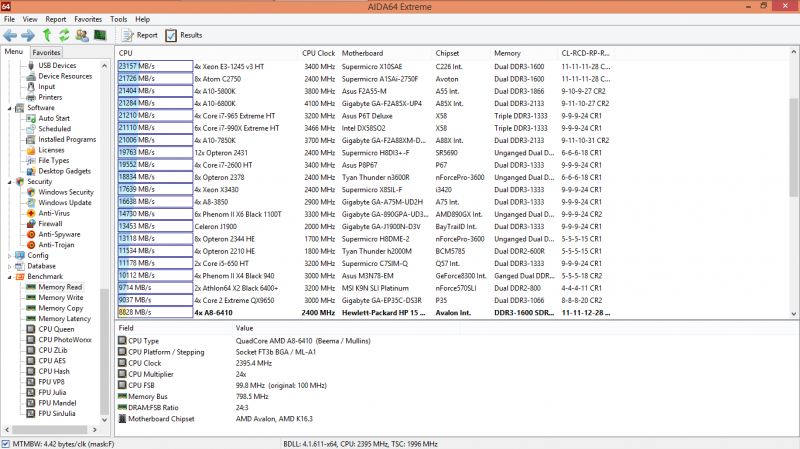Viewport: 800px width, 449px height.
Task: Sort by Motherboard column header
Action: tap(385, 53)
